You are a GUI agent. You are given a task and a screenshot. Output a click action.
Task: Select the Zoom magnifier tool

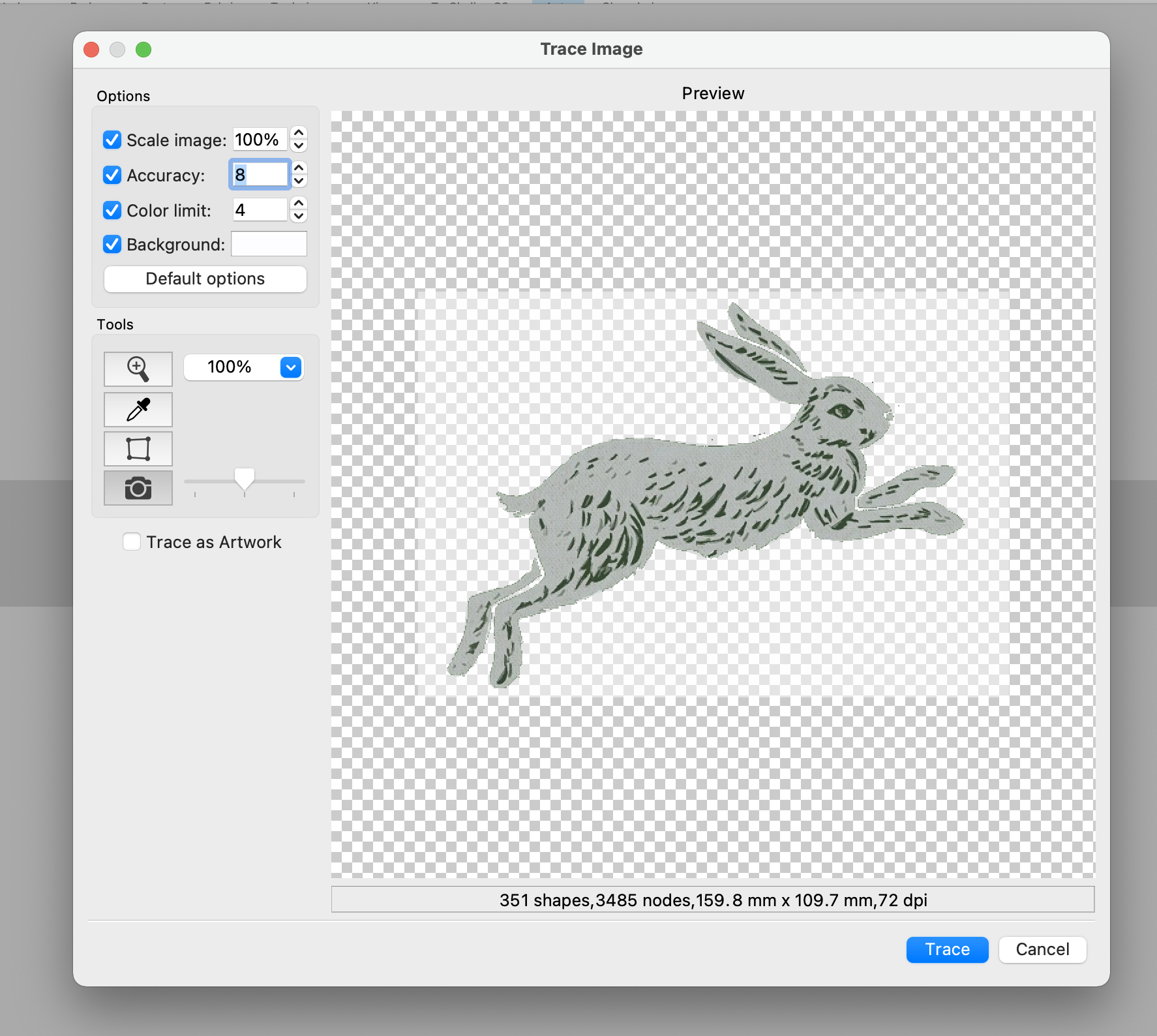tap(138, 369)
